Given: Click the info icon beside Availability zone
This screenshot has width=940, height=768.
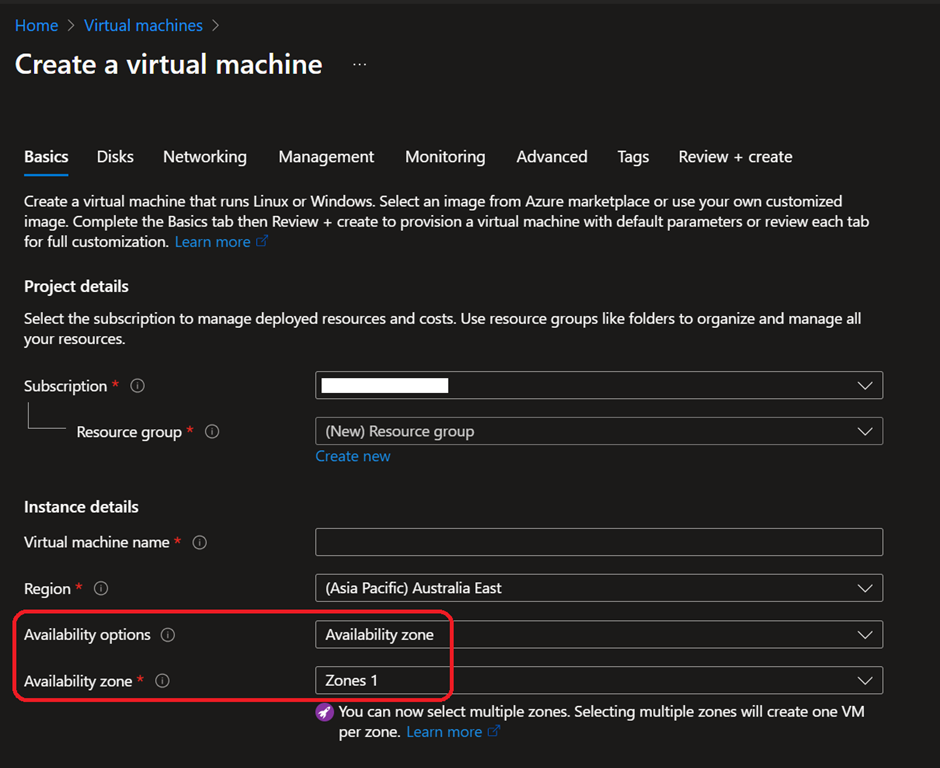Looking at the screenshot, I should point(163,681).
